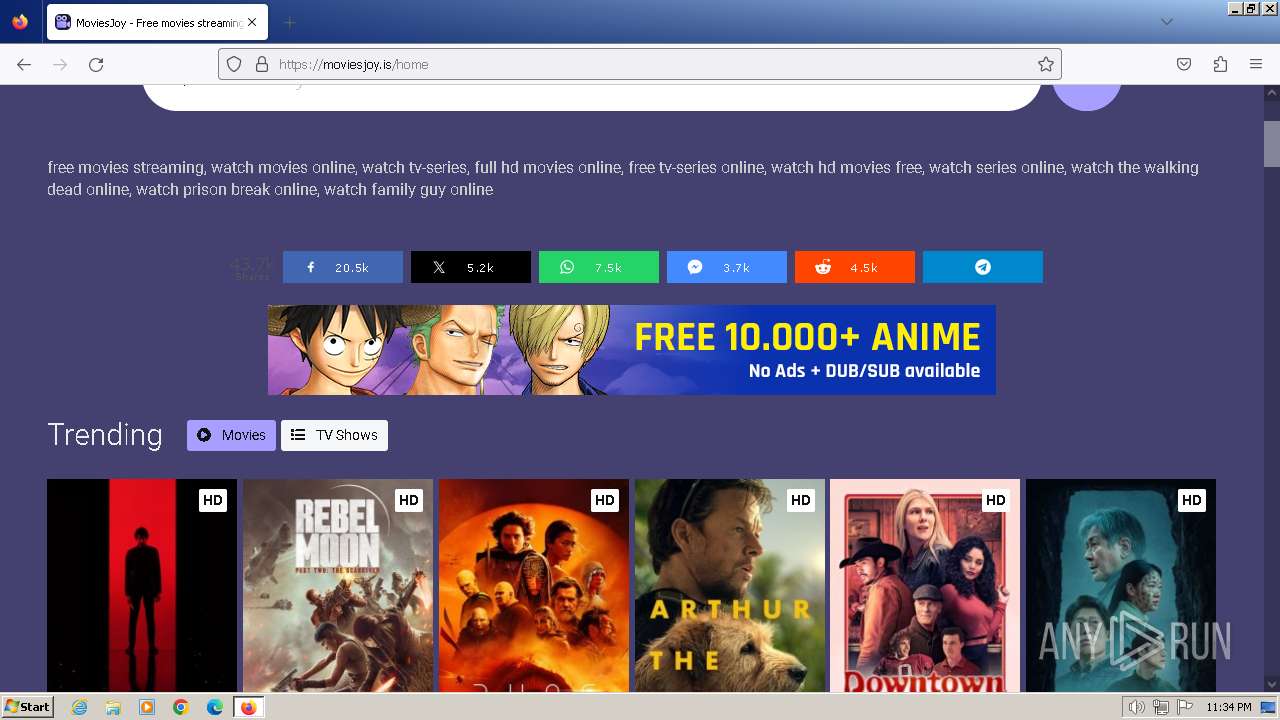Open the Firefox extensions menu
Viewport: 1280px width, 720px height.
click(1220, 64)
